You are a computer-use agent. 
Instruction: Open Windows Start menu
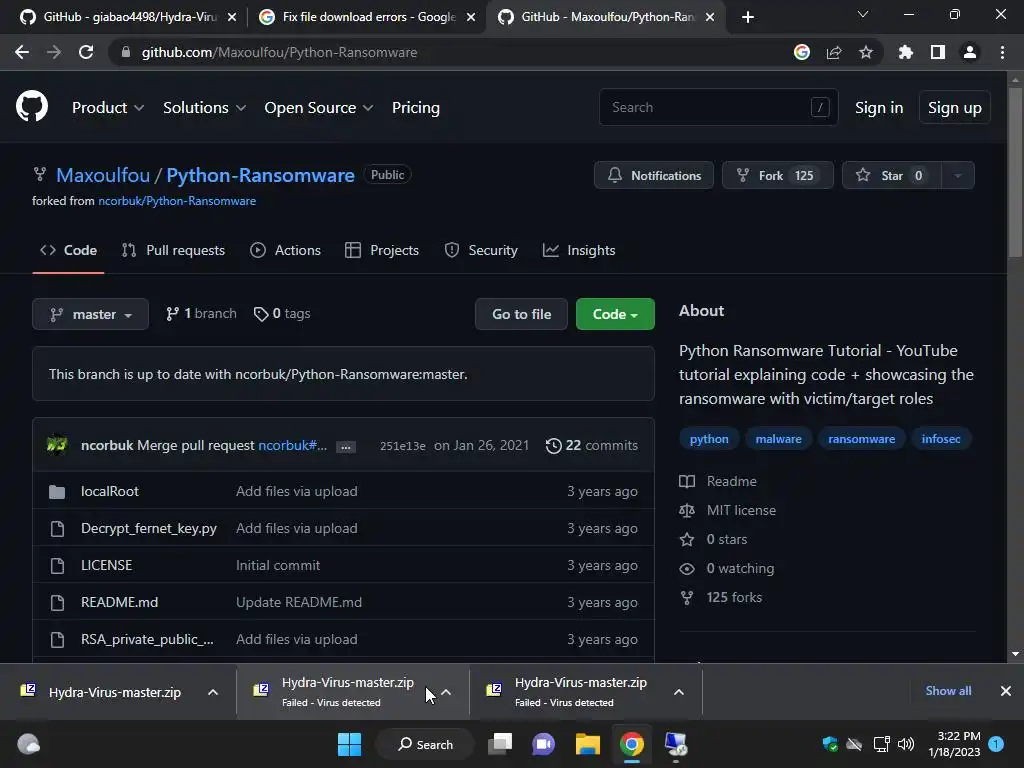(349, 744)
